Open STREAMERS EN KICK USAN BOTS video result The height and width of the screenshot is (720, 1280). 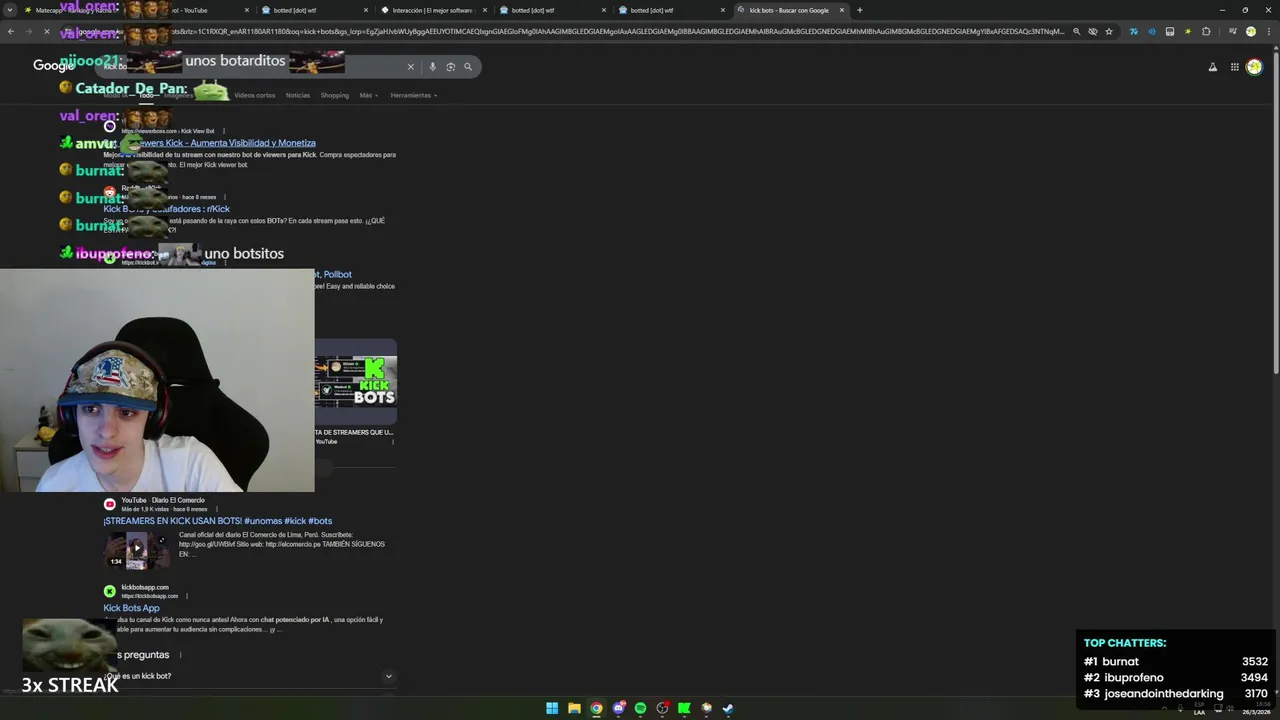[x=217, y=521]
